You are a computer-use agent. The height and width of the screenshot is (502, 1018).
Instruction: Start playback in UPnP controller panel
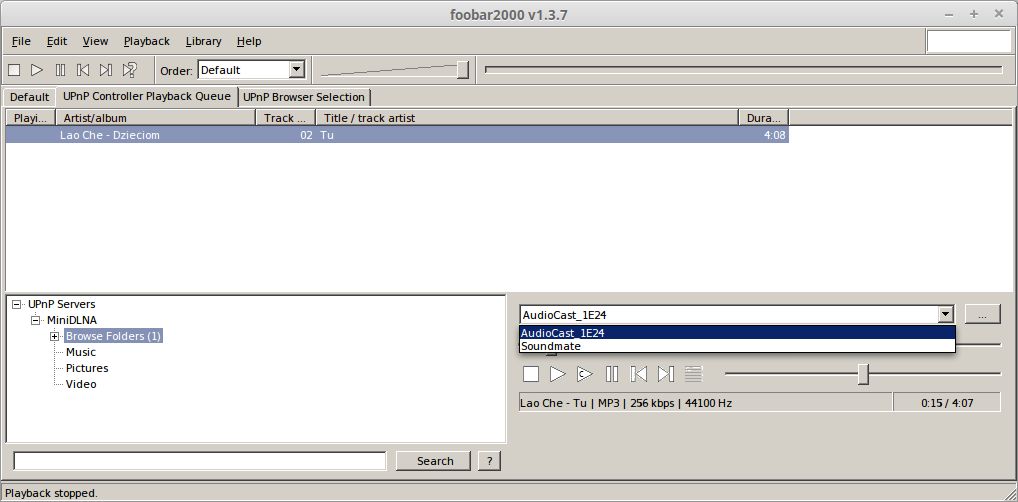pyautogui.click(x=558, y=374)
